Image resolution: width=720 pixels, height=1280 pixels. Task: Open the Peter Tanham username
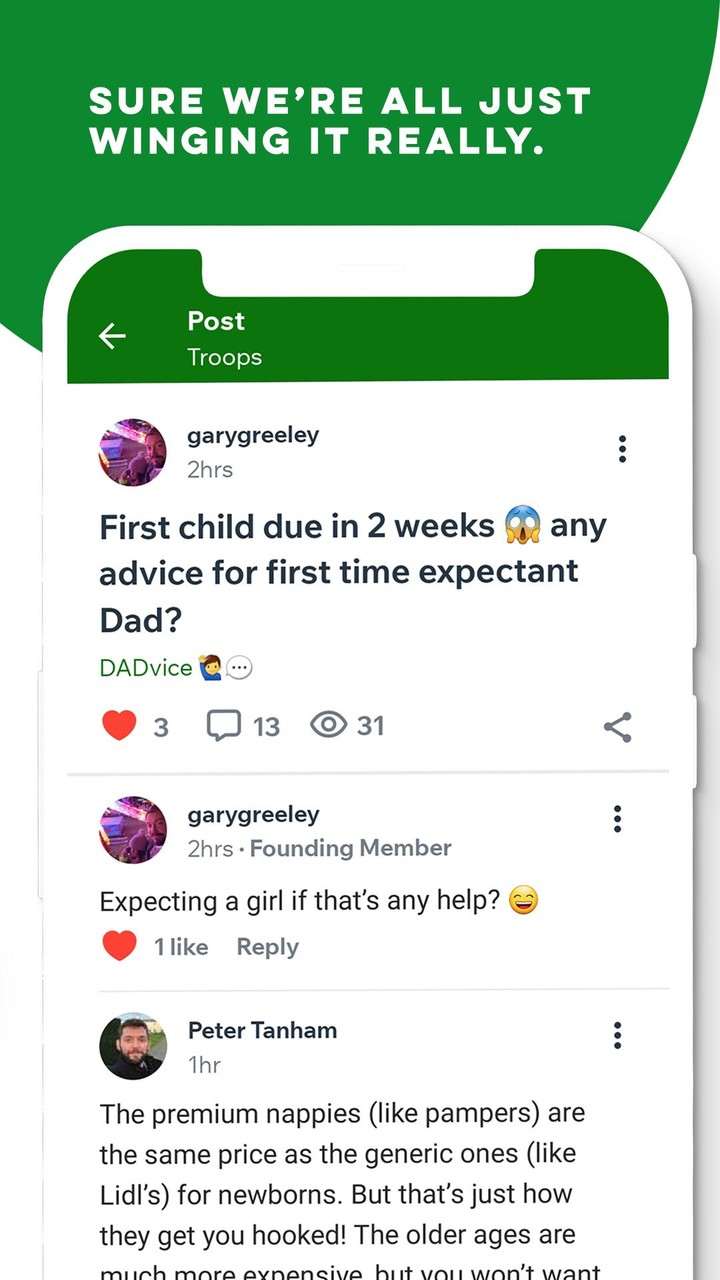262,1030
